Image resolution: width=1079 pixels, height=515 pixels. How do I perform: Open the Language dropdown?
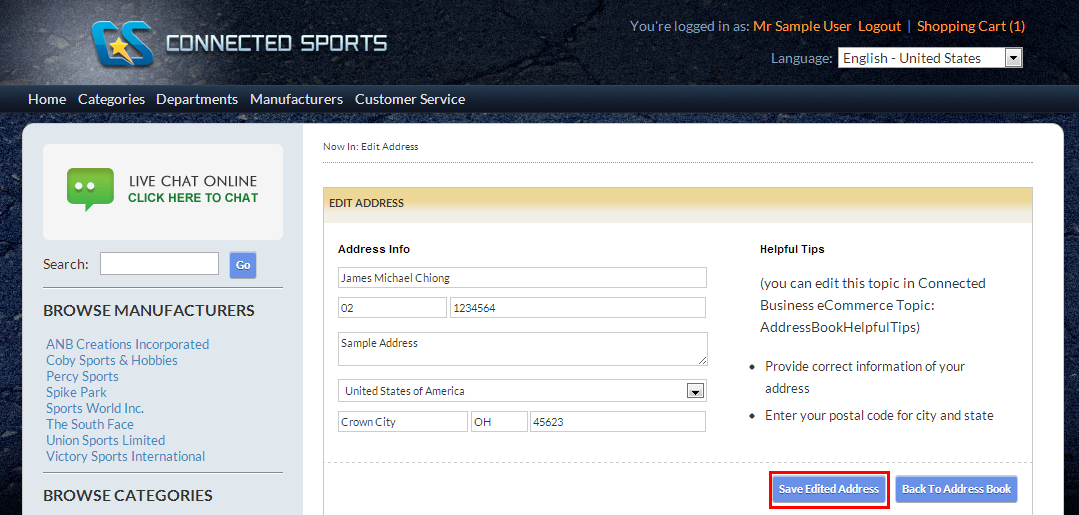point(929,58)
